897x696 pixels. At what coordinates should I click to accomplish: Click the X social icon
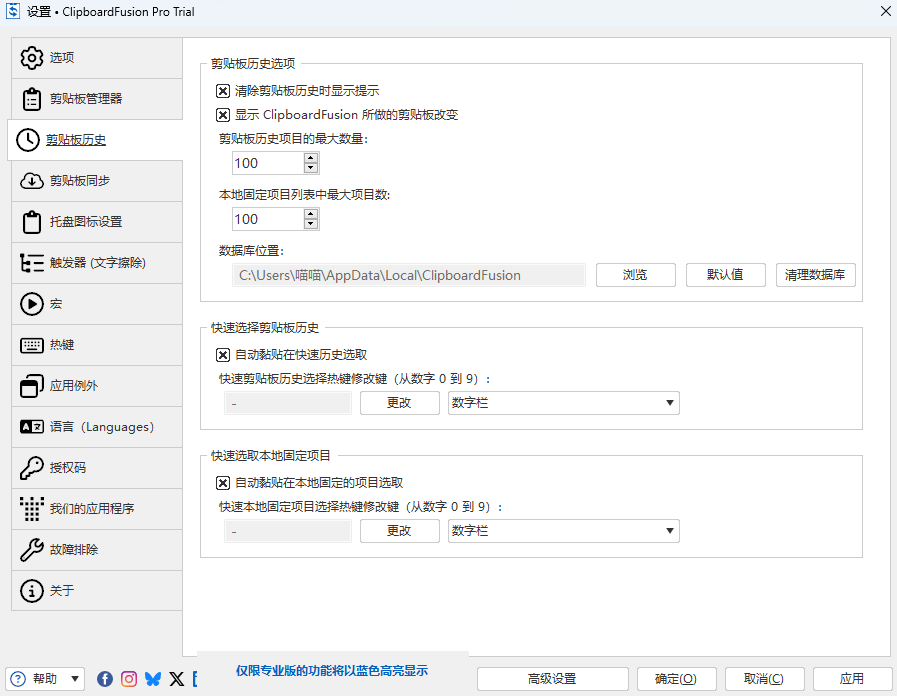177,679
